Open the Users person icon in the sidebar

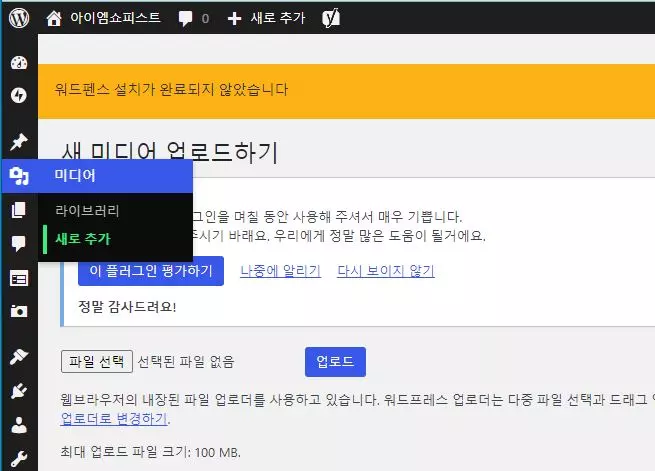tap(19, 425)
